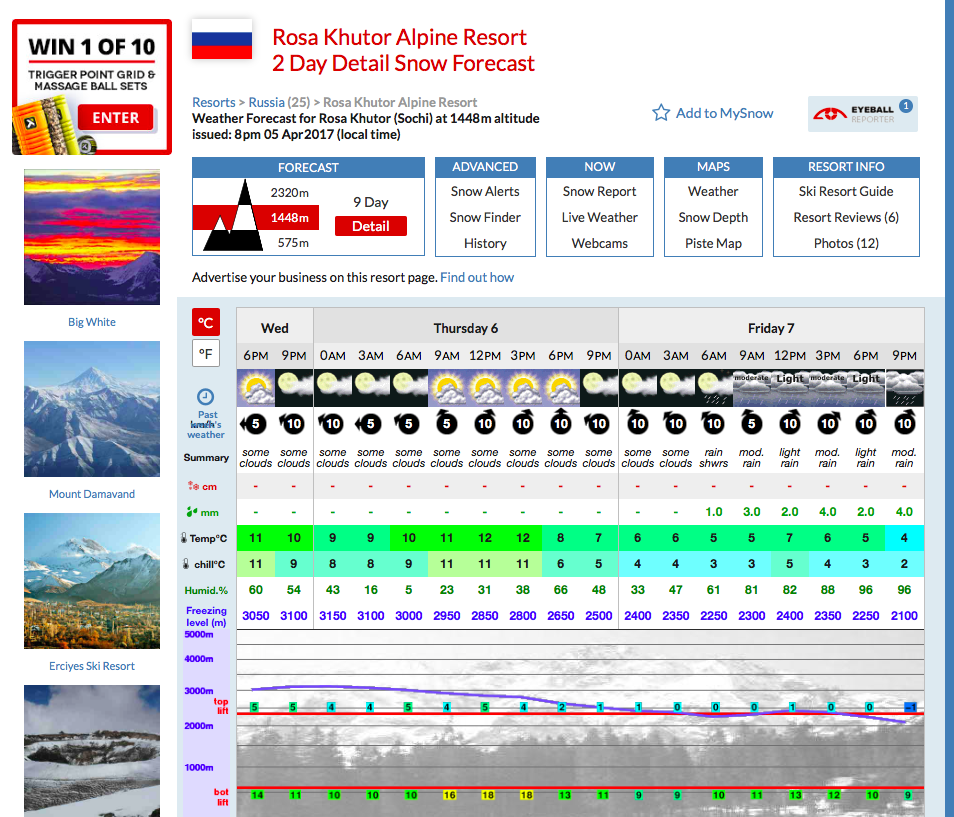Viewport: 954px width, 817px height.
Task: Click the Friday 7 day header
Action: tap(771, 329)
